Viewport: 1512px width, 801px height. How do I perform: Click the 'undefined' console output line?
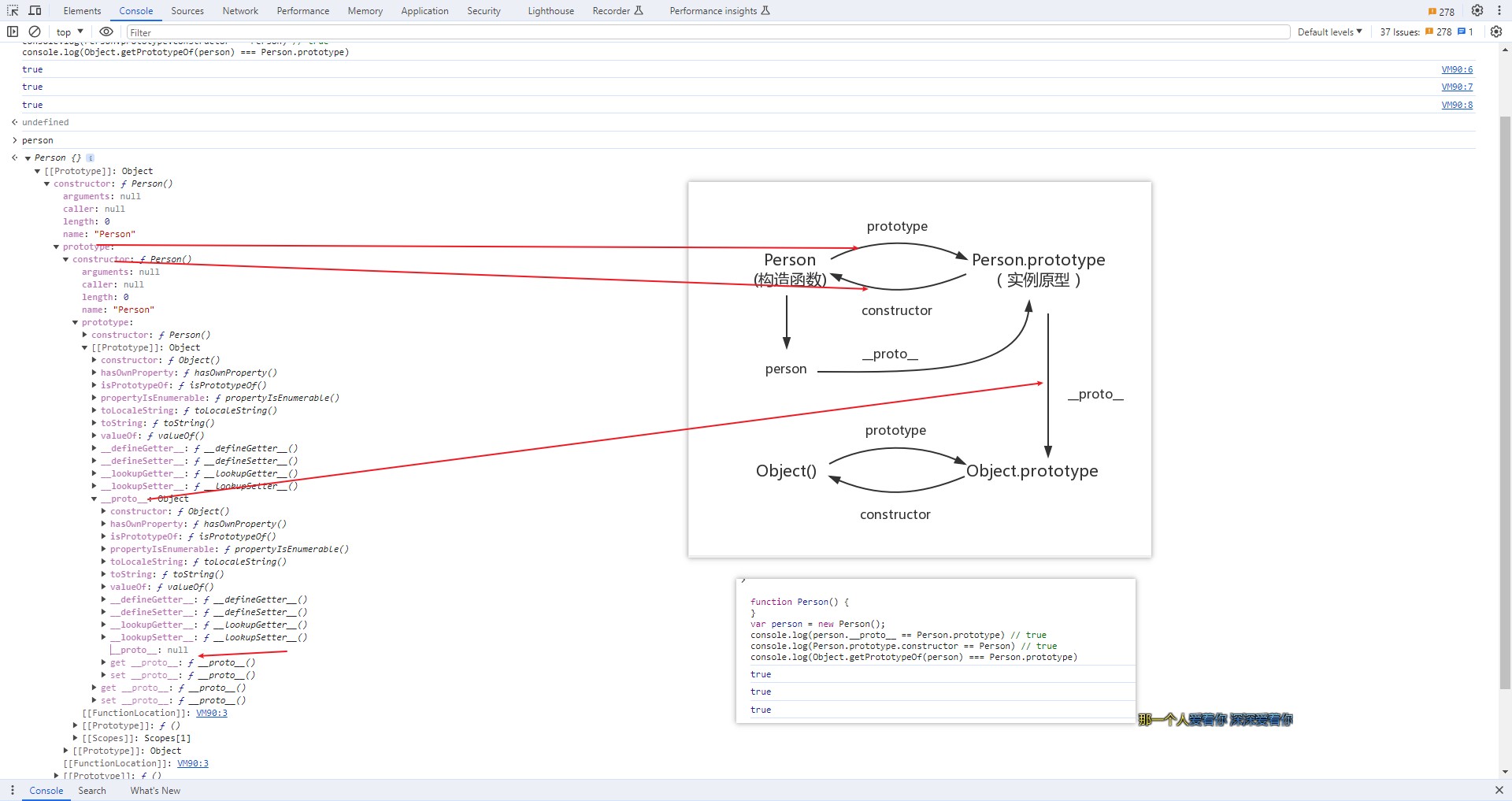pyautogui.click(x=46, y=122)
